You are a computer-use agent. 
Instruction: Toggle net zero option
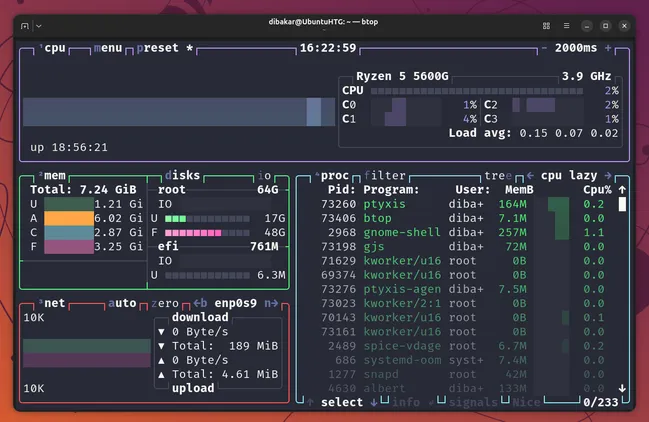tap(165, 303)
